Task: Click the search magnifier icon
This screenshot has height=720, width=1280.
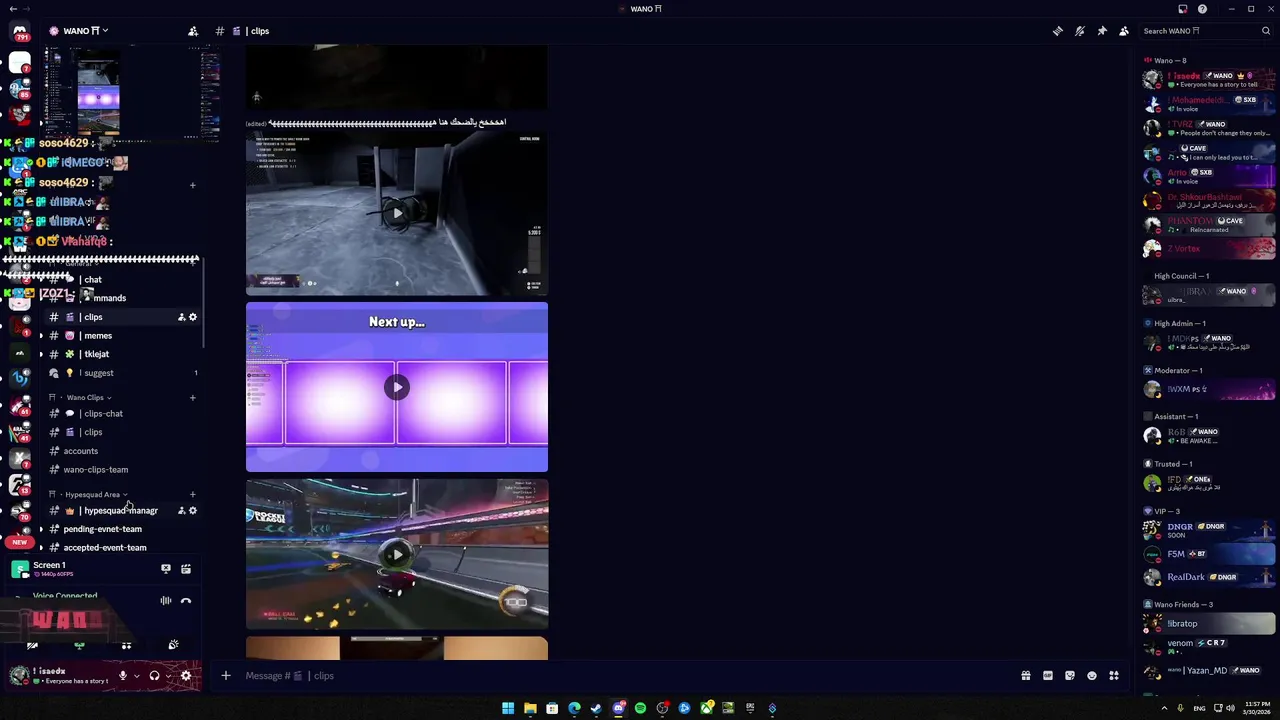Action: [1265, 31]
